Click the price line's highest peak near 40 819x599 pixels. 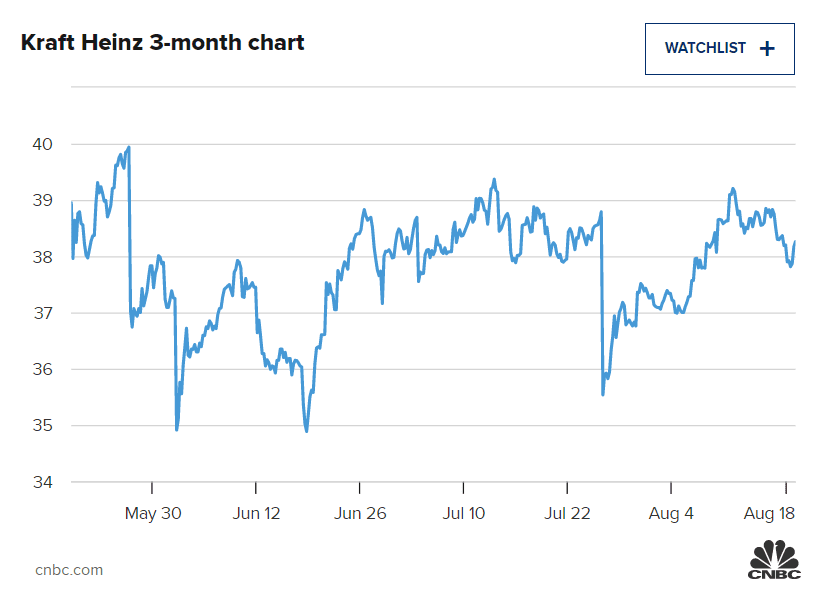click(x=130, y=147)
